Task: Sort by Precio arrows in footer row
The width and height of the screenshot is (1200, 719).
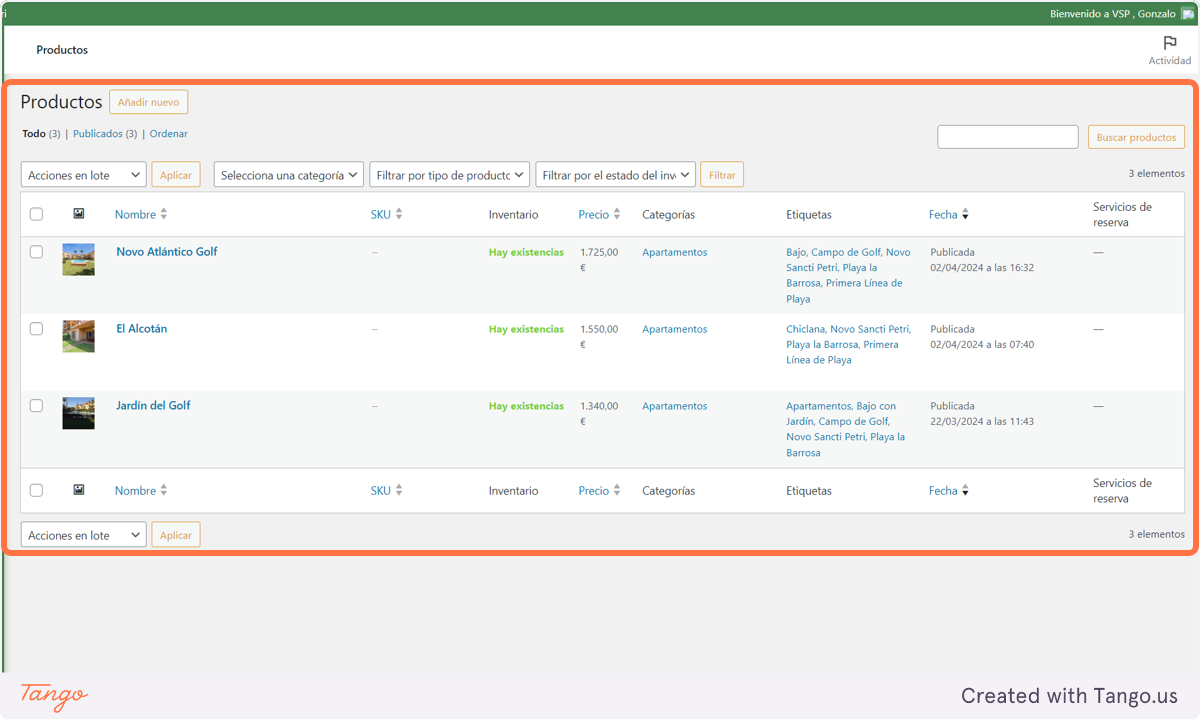Action: (617, 490)
